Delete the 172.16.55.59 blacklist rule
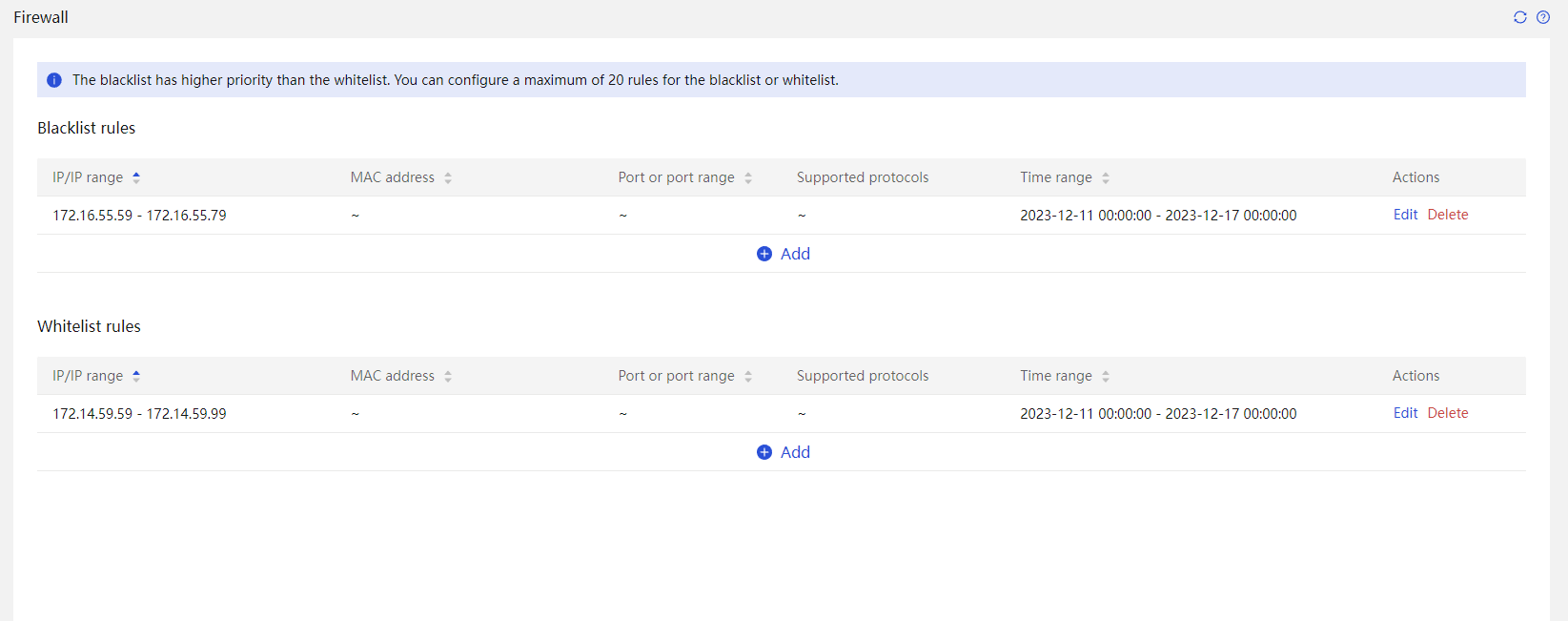This screenshot has width=1568, height=621. pos(1448,215)
